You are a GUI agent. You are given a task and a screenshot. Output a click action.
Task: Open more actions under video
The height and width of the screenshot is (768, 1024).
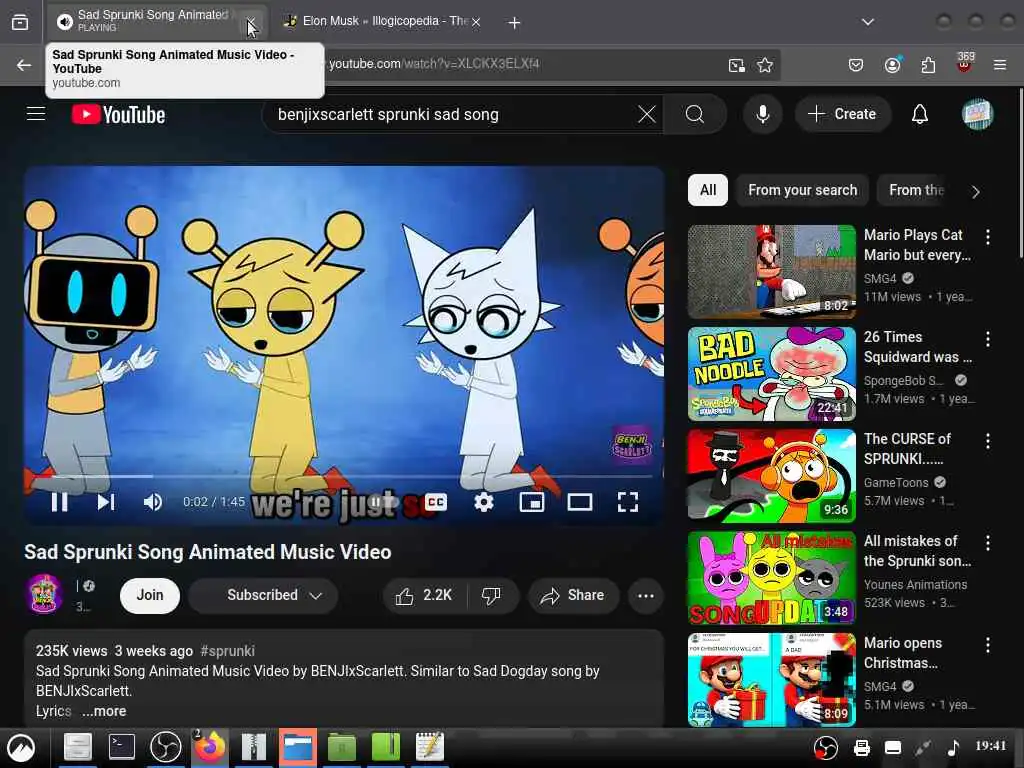pos(646,595)
